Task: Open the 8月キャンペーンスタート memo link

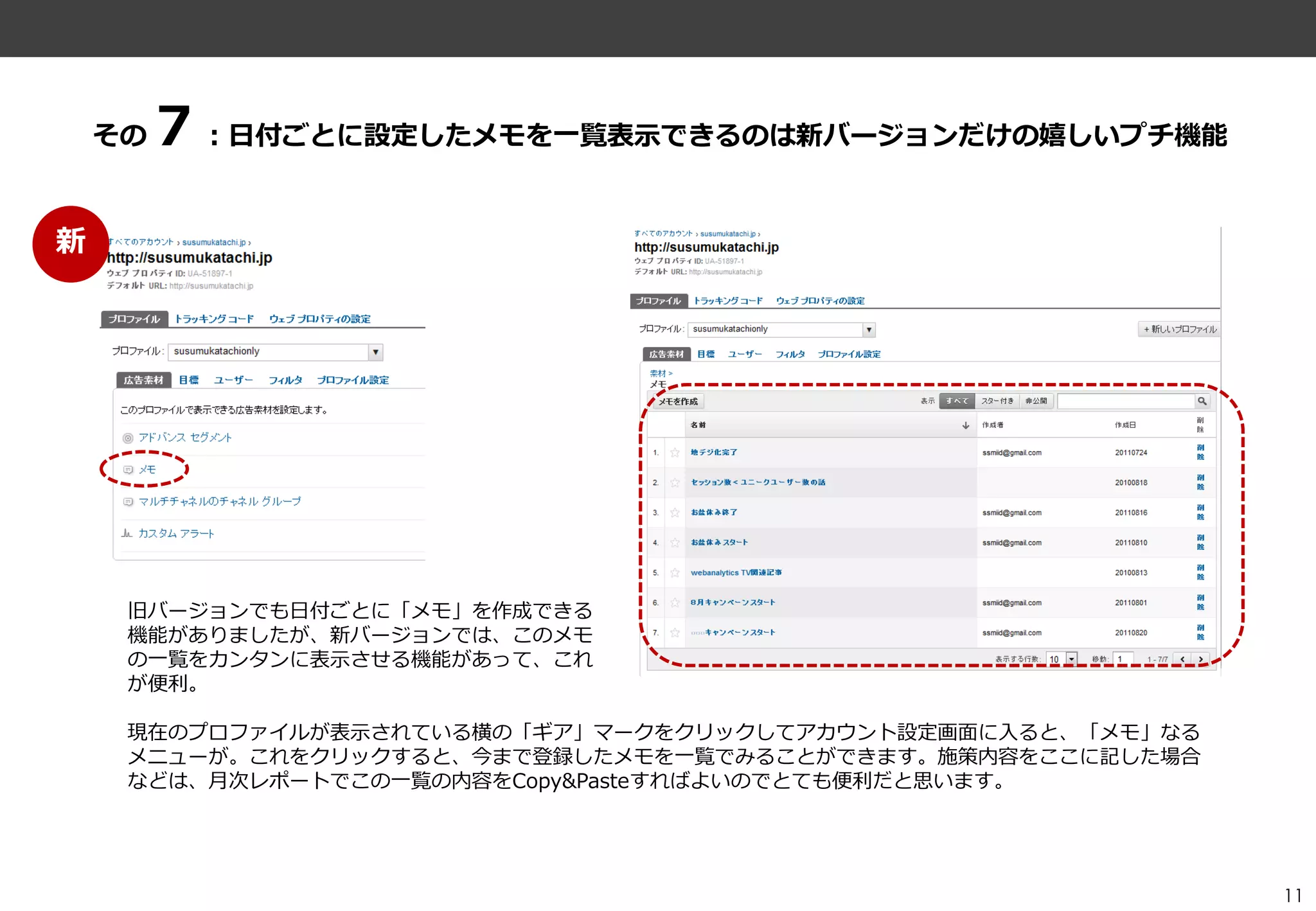Action: [x=733, y=603]
